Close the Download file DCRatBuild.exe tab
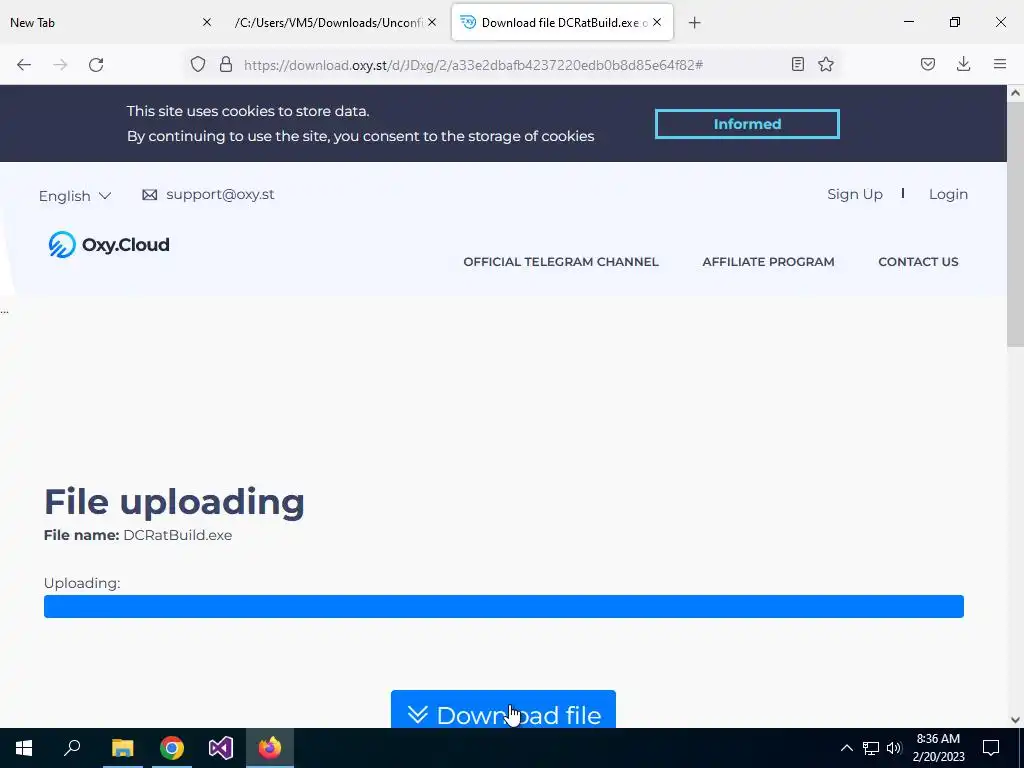This screenshot has width=1024, height=768. [x=658, y=22]
